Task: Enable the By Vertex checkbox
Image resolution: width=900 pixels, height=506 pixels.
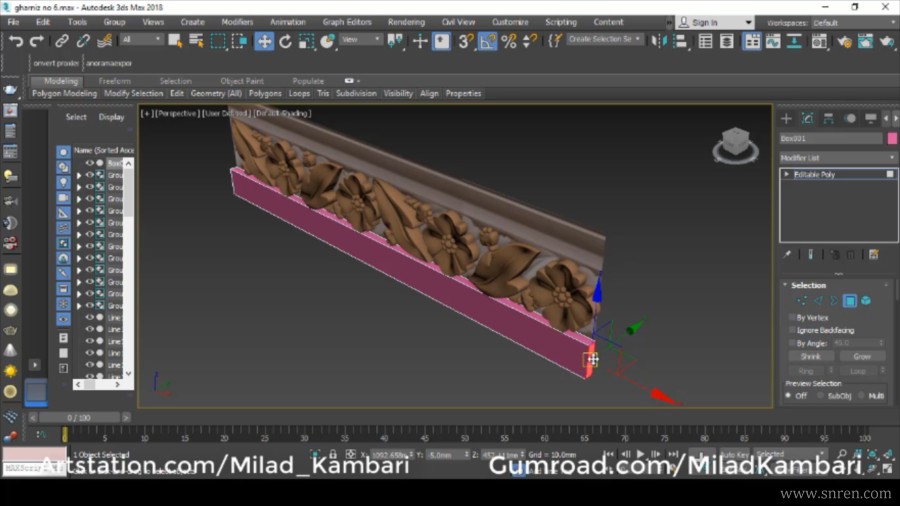Action: point(792,317)
